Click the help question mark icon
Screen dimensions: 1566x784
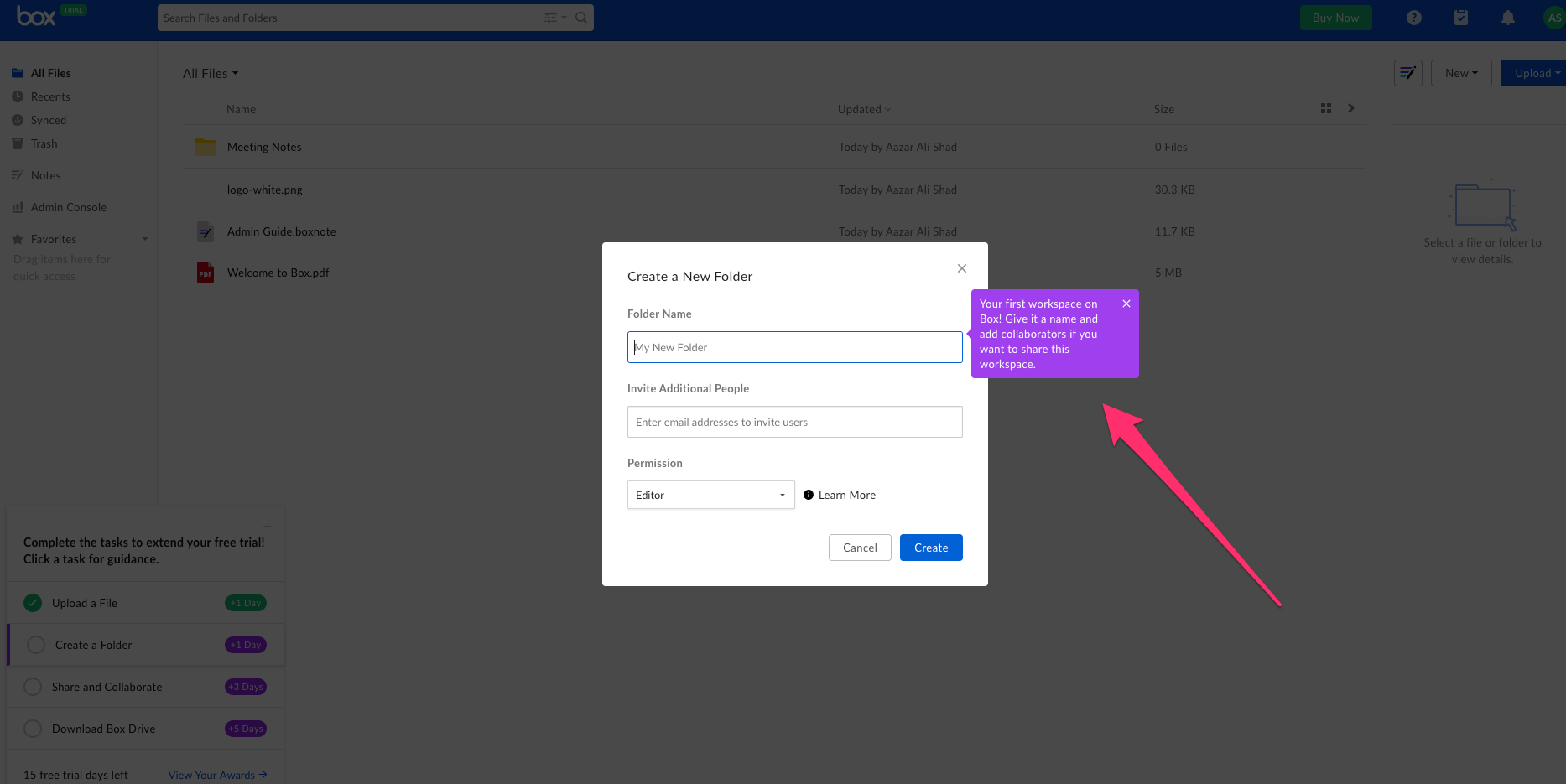click(x=1413, y=18)
